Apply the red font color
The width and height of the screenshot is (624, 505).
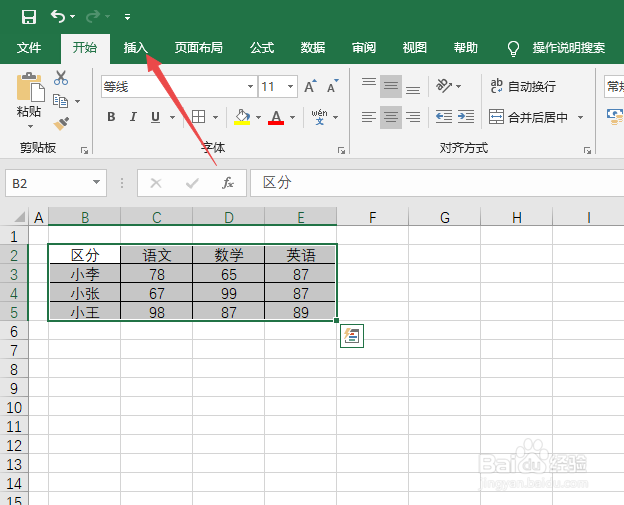click(x=276, y=117)
